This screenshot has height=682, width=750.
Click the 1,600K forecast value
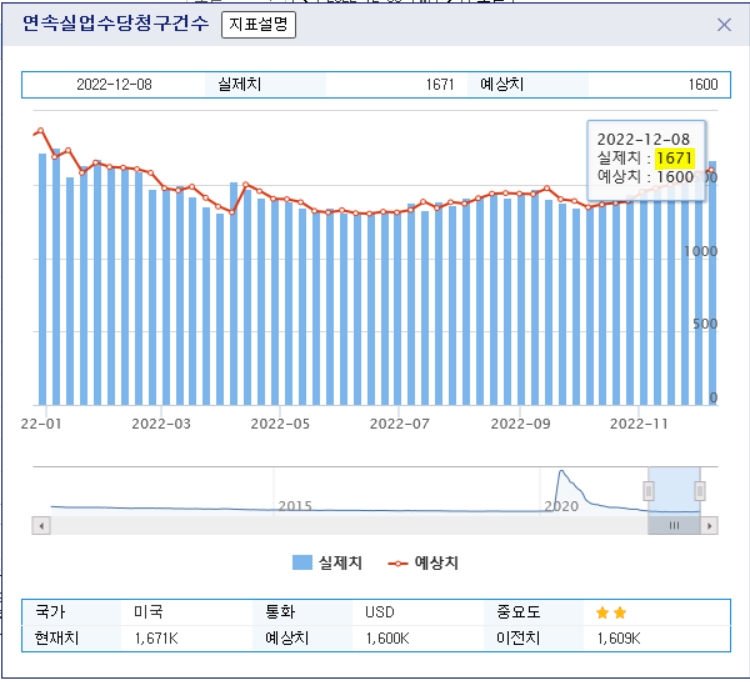tap(387, 638)
